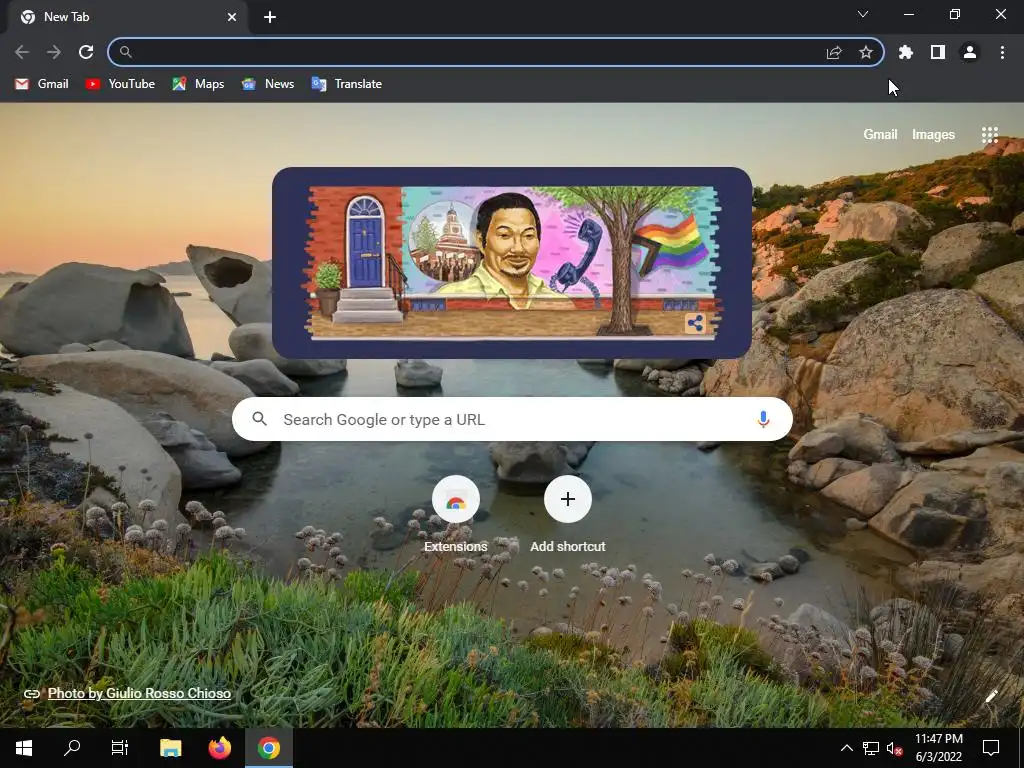Open the Extensions puzzle piece menu
The height and width of the screenshot is (768, 1024).
pyautogui.click(x=906, y=52)
